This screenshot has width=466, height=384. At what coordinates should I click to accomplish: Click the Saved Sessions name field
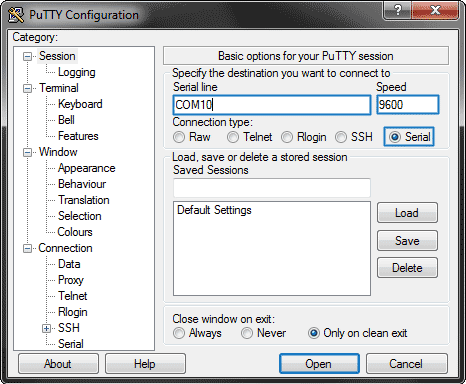pyautogui.click(x=272, y=188)
